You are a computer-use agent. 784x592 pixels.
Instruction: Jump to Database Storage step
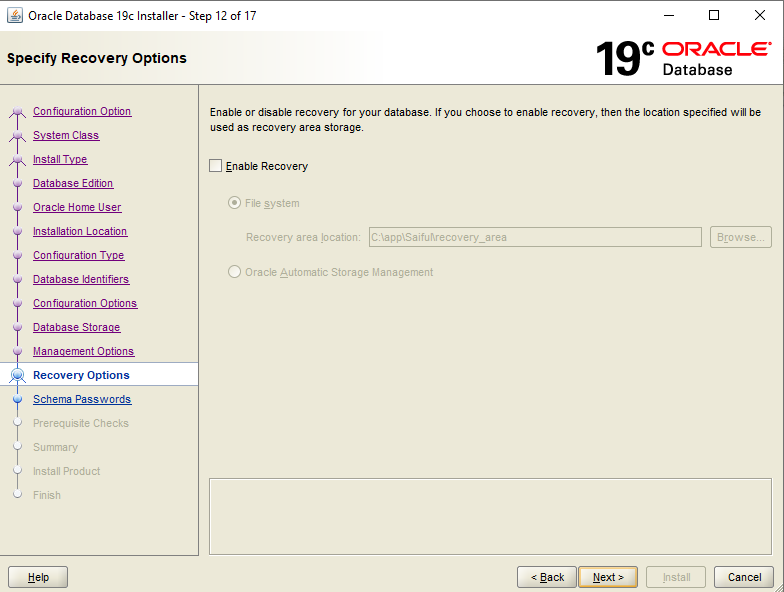point(76,327)
